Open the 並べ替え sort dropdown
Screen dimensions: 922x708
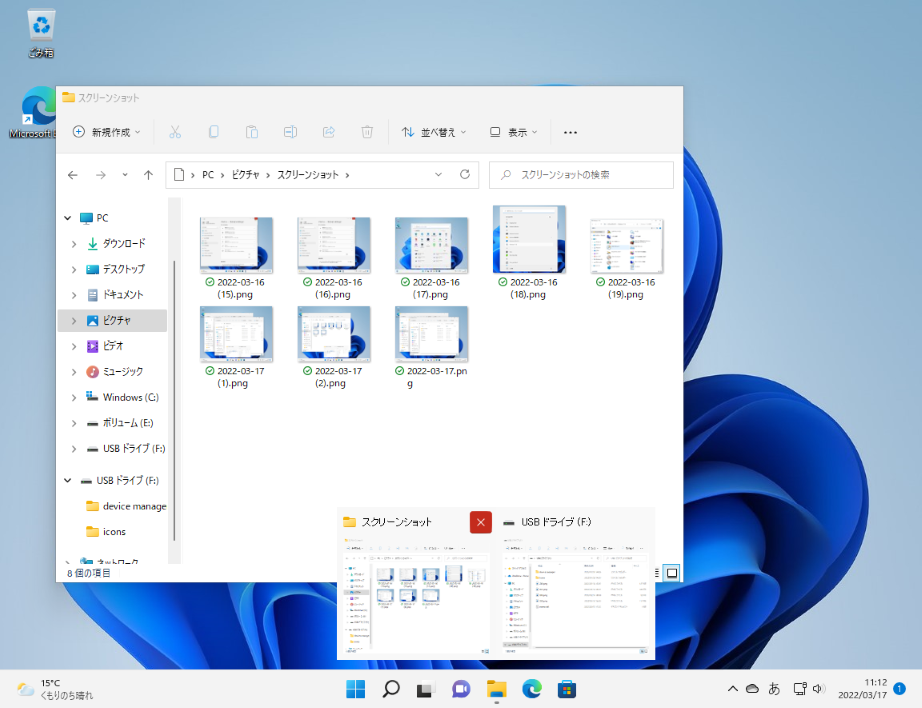(434, 132)
